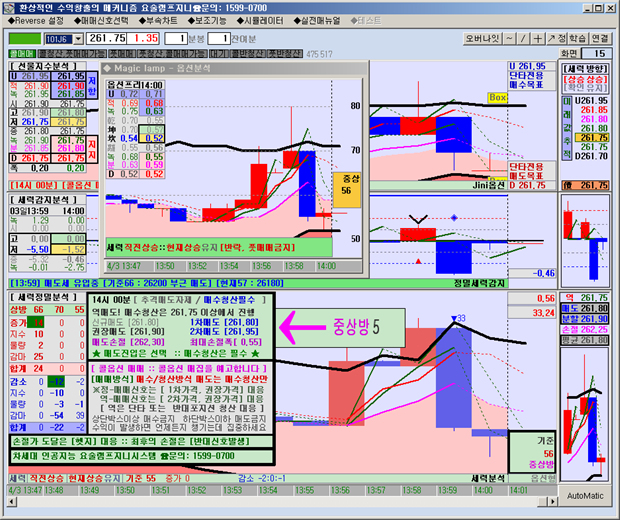Toggle the 콜청산,풋매매가능 indicator

pos(72,53)
